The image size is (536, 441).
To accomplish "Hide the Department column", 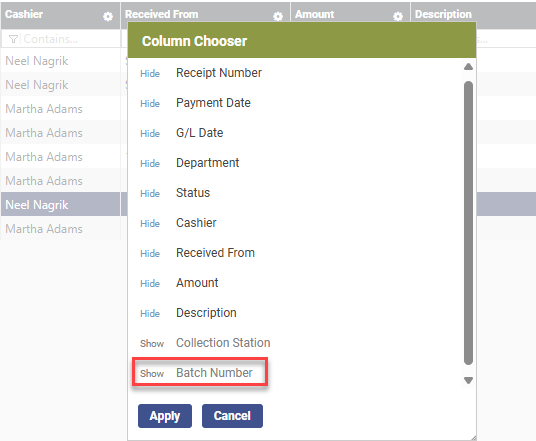I will pos(150,163).
